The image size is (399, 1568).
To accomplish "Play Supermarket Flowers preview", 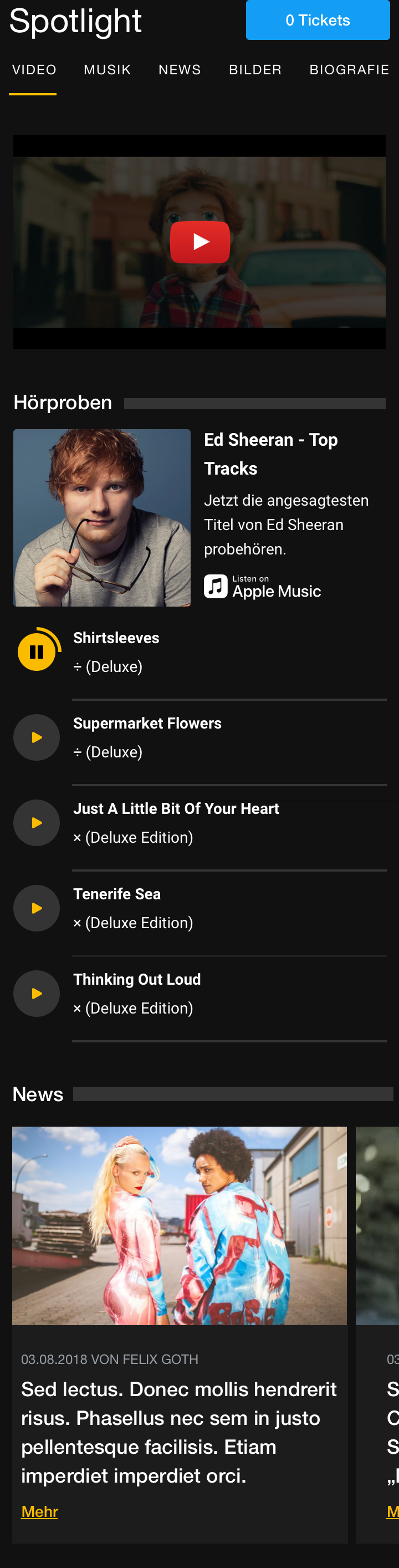I will coord(37,737).
